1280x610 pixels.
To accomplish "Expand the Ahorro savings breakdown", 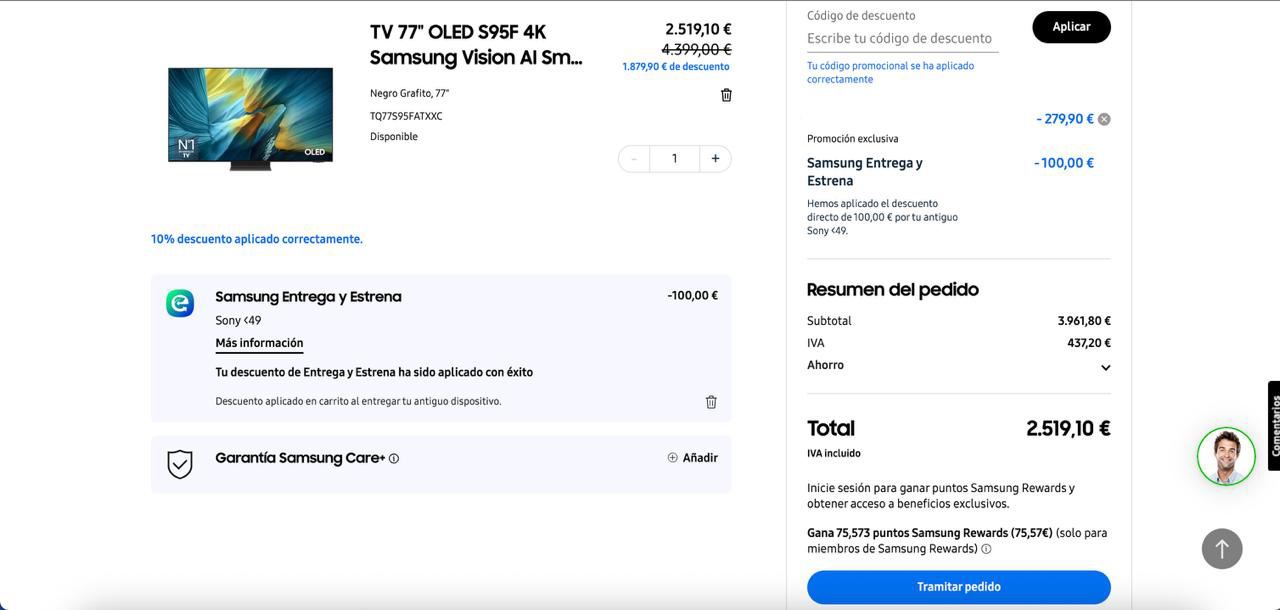I will (1105, 368).
